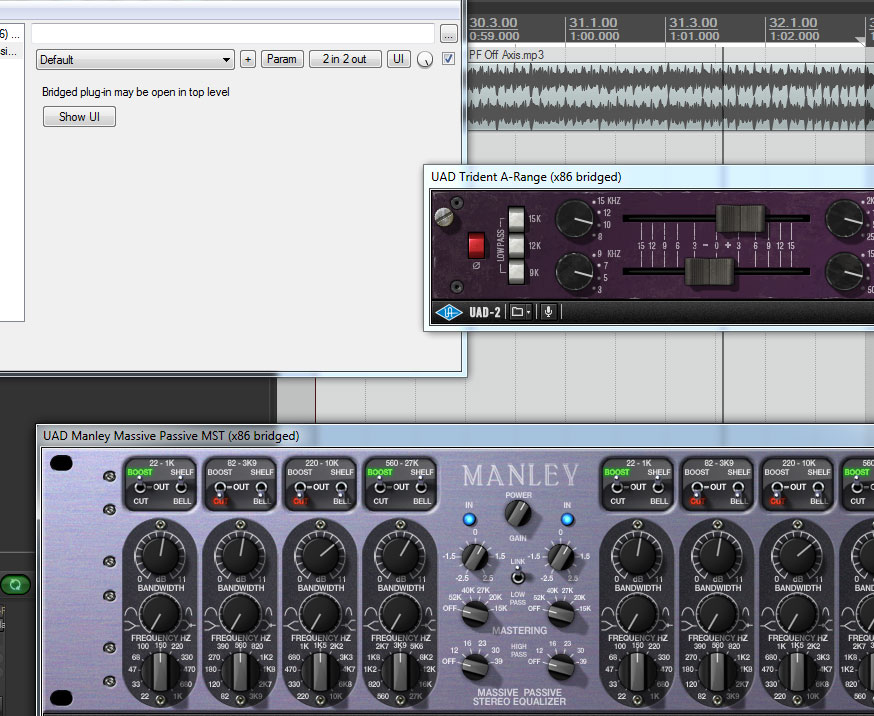Click the 30.3.00 timeline ruler mark
This screenshot has height=716, width=874.
point(493,23)
